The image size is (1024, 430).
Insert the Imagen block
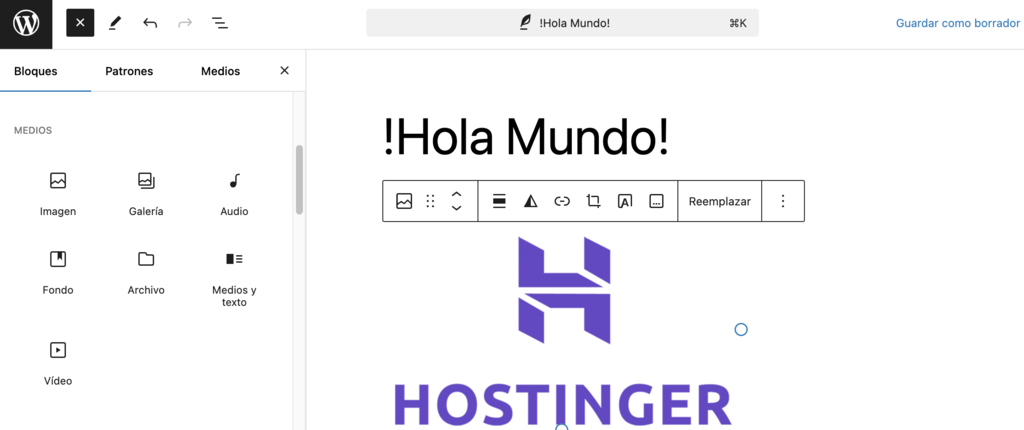coord(58,193)
